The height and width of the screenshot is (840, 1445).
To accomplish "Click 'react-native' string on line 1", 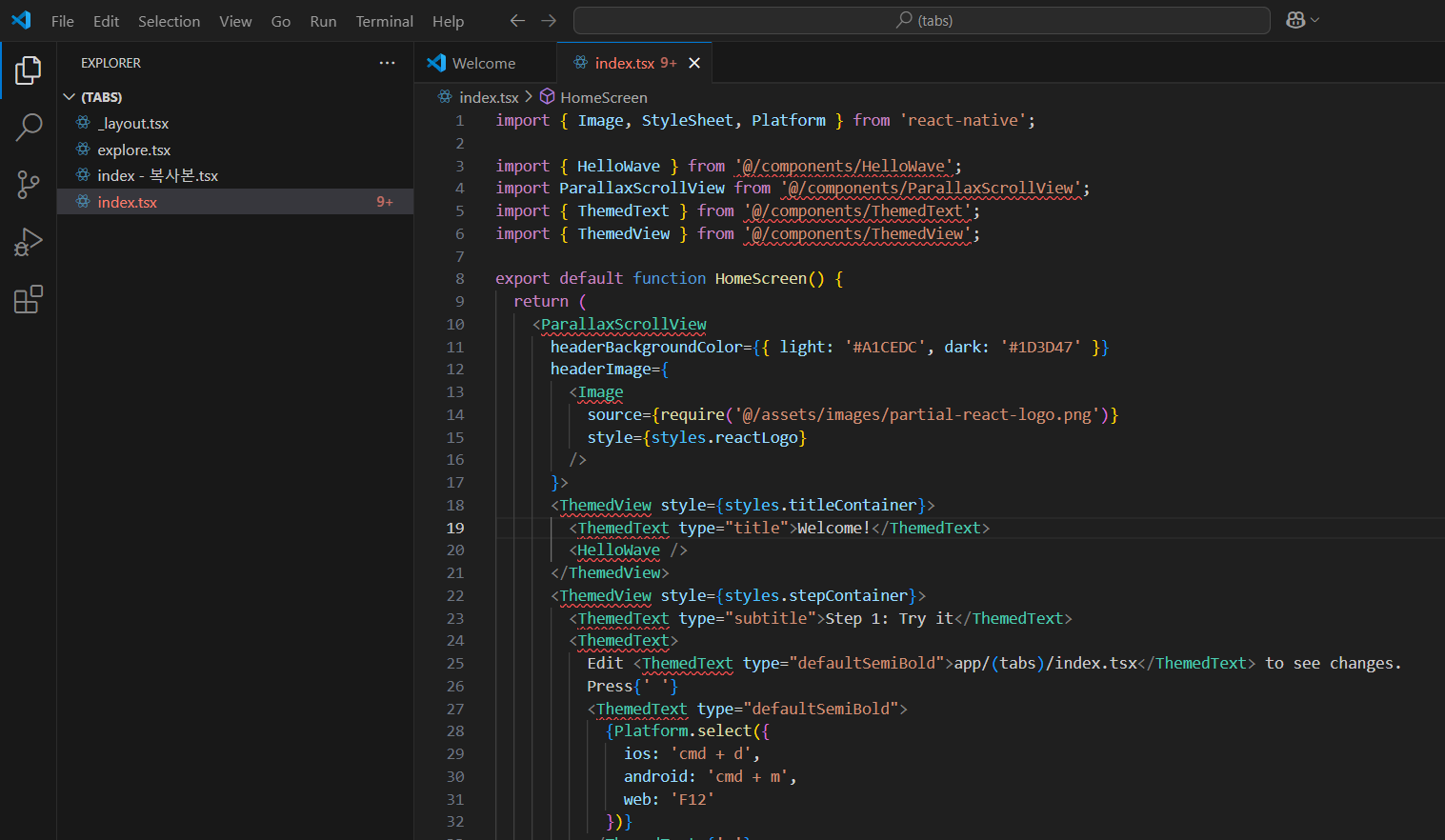I will click(x=963, y=120).
